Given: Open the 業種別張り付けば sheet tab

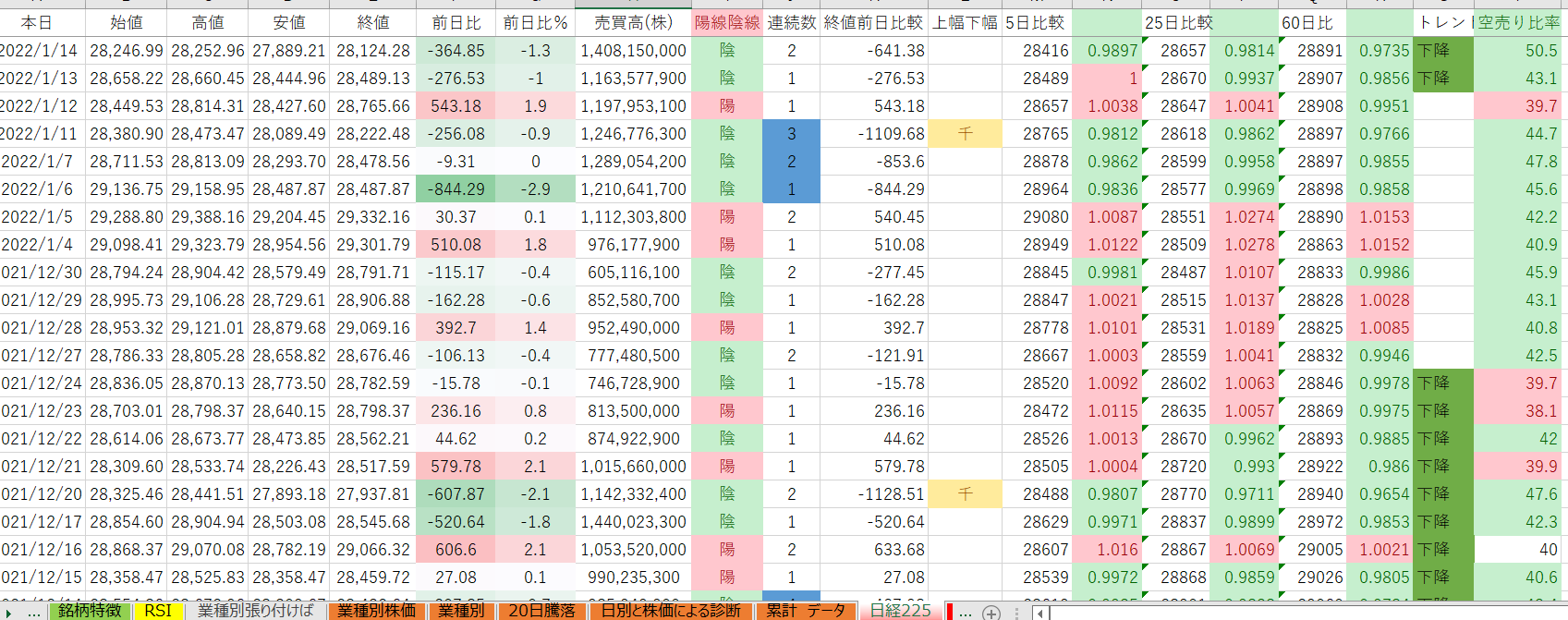Looking at the screenshot, I should pos(256,611).
